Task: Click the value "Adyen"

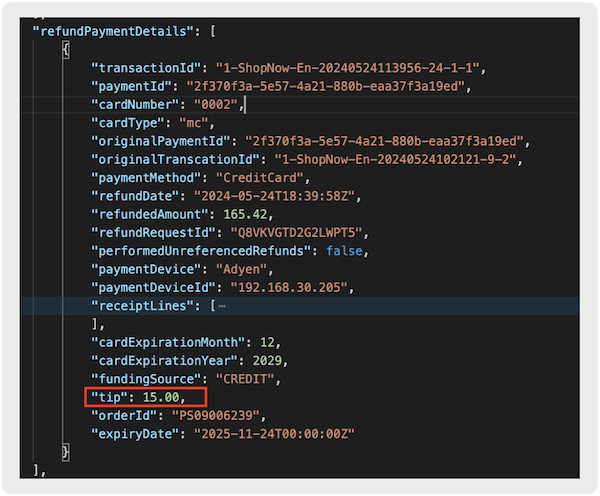Action: (241, 269)
